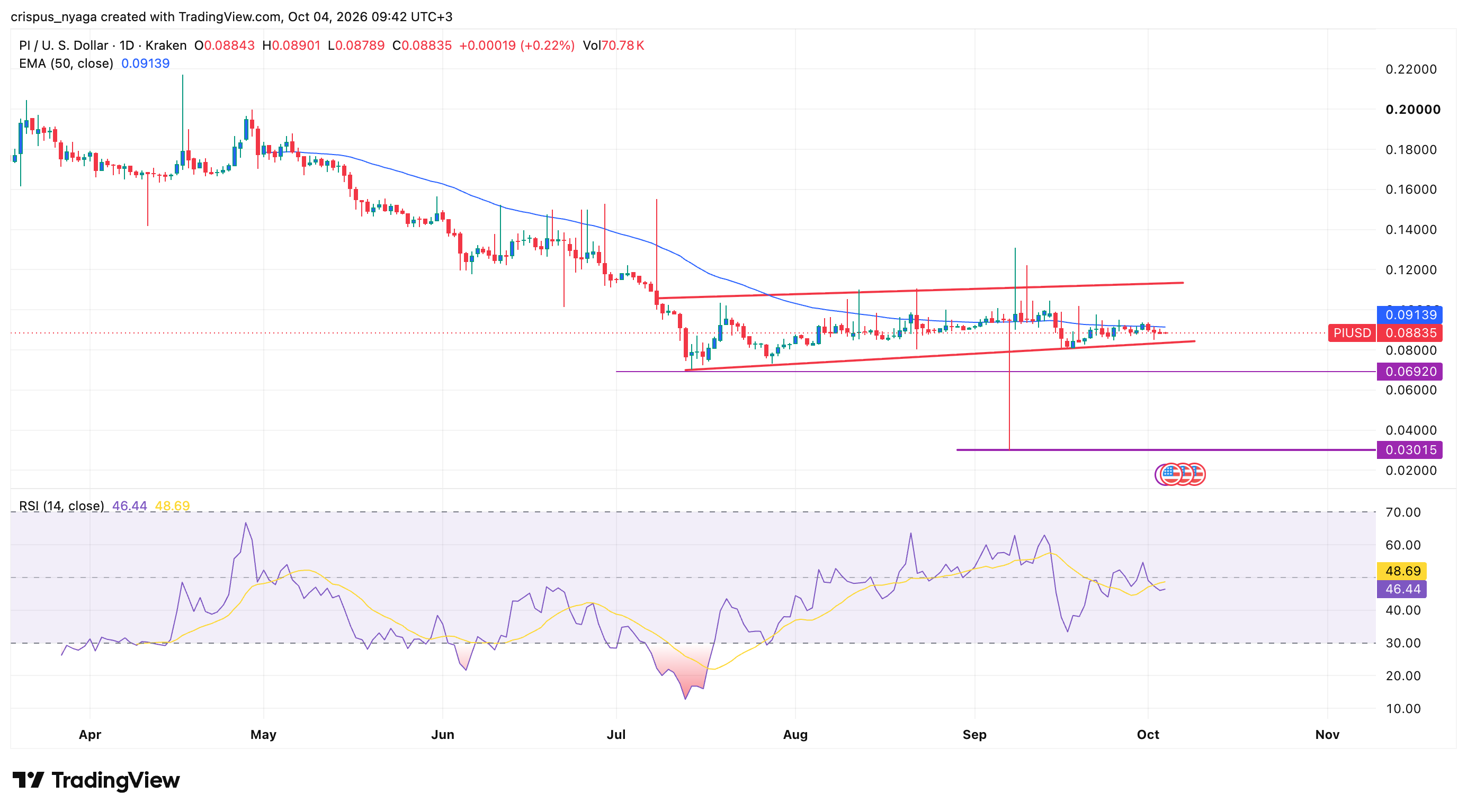Select the purple 0.06920 support level label

1410,372
